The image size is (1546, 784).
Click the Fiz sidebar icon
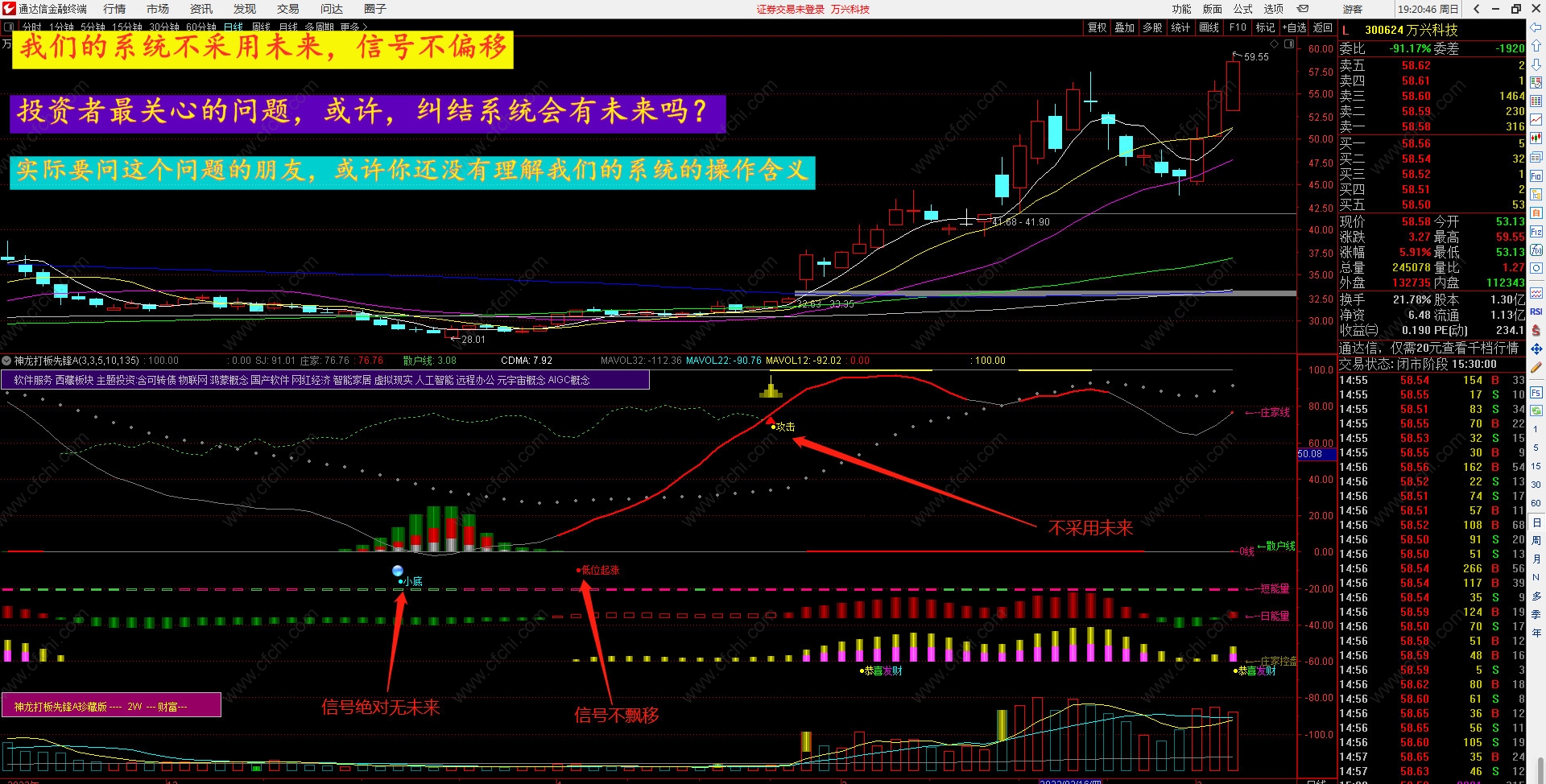[1536, 231]
